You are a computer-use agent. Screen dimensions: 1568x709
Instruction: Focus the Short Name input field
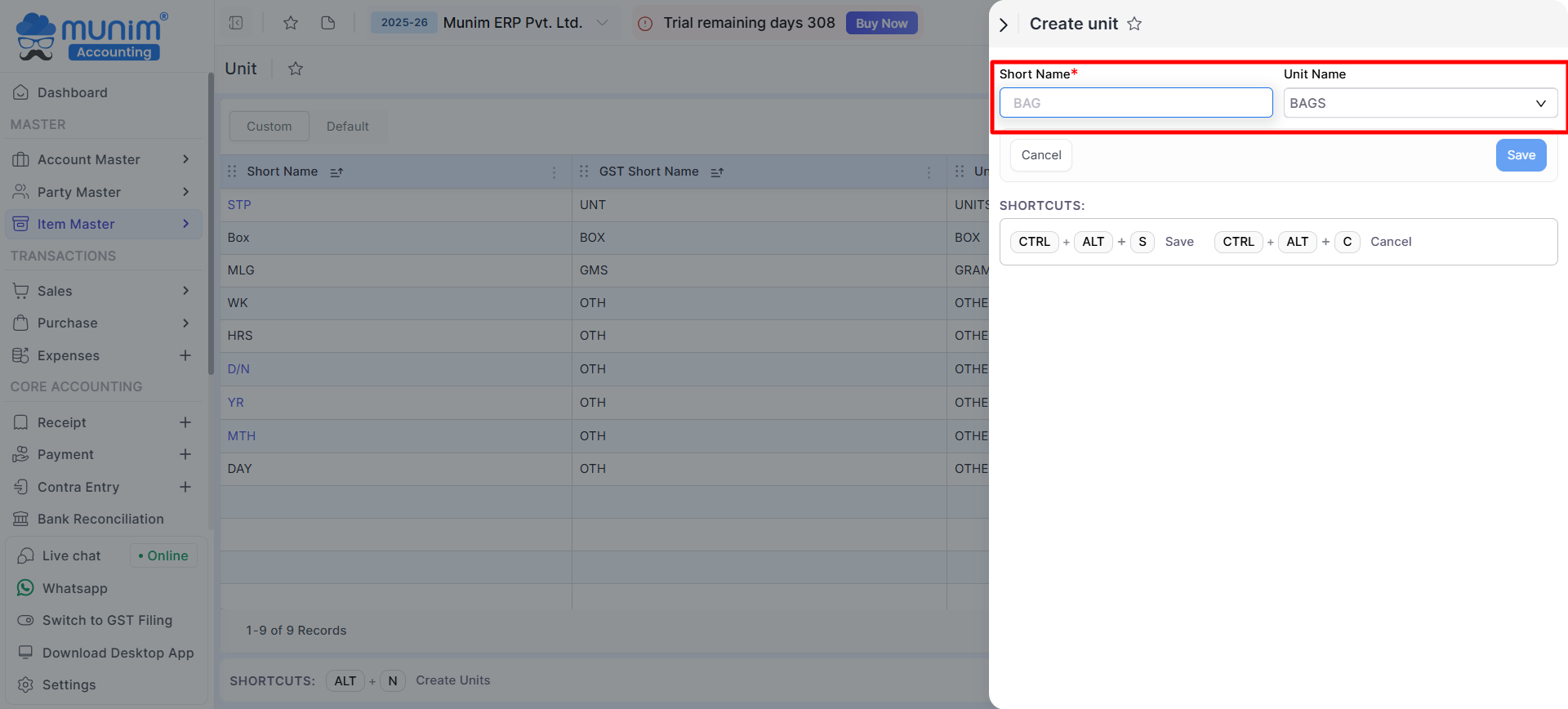1135,104
